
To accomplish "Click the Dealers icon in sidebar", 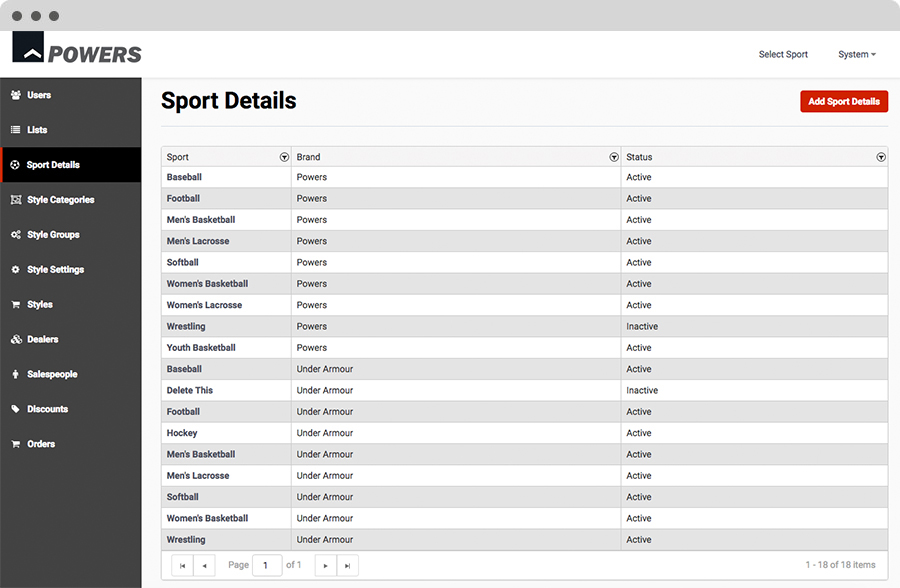I will tap(15, 339).
